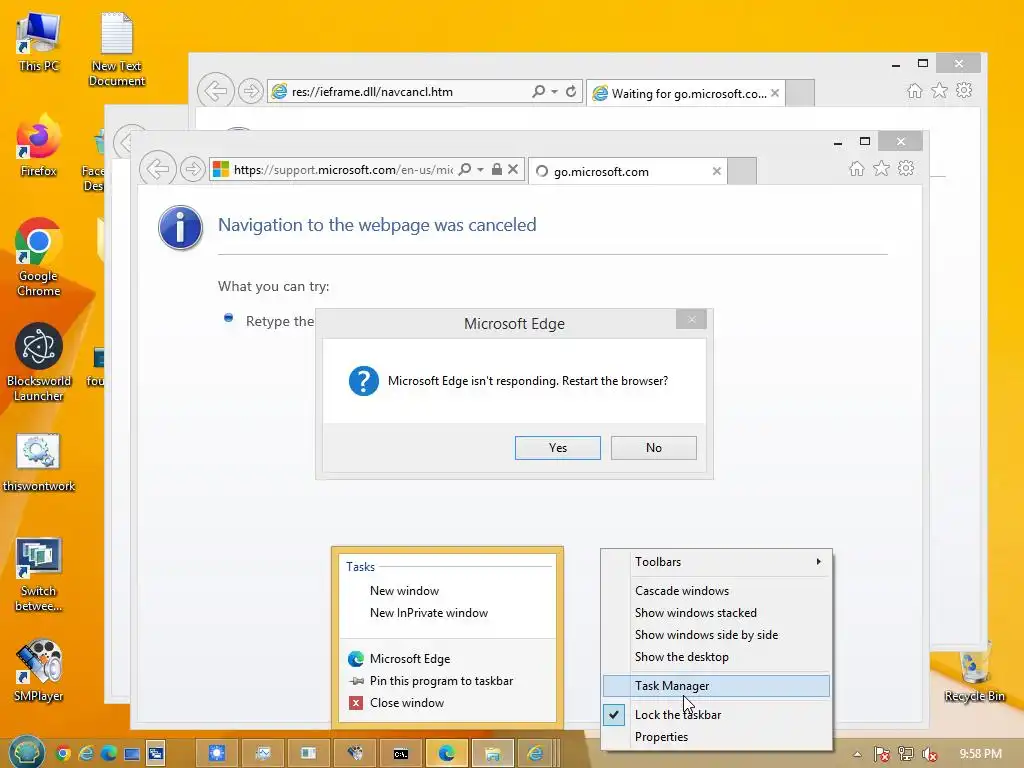1024x768 pixels.
Task: Select Cascade windows
Action: [x=716, y=590]
